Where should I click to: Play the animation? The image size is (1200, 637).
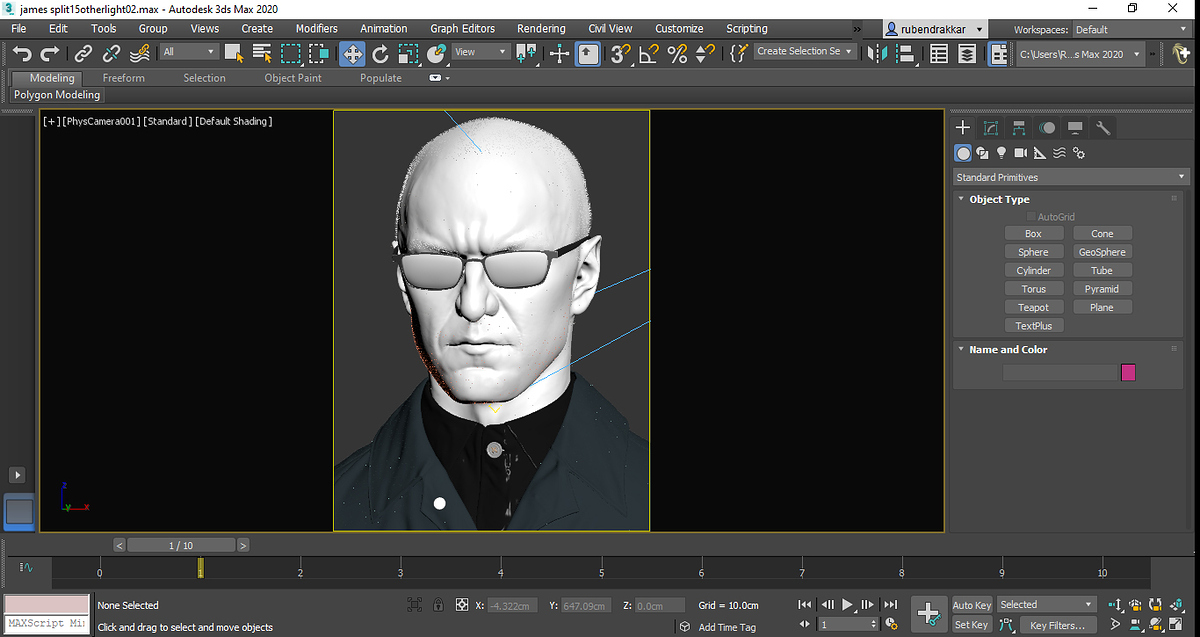pyautogui.click(x=848, y=605)
